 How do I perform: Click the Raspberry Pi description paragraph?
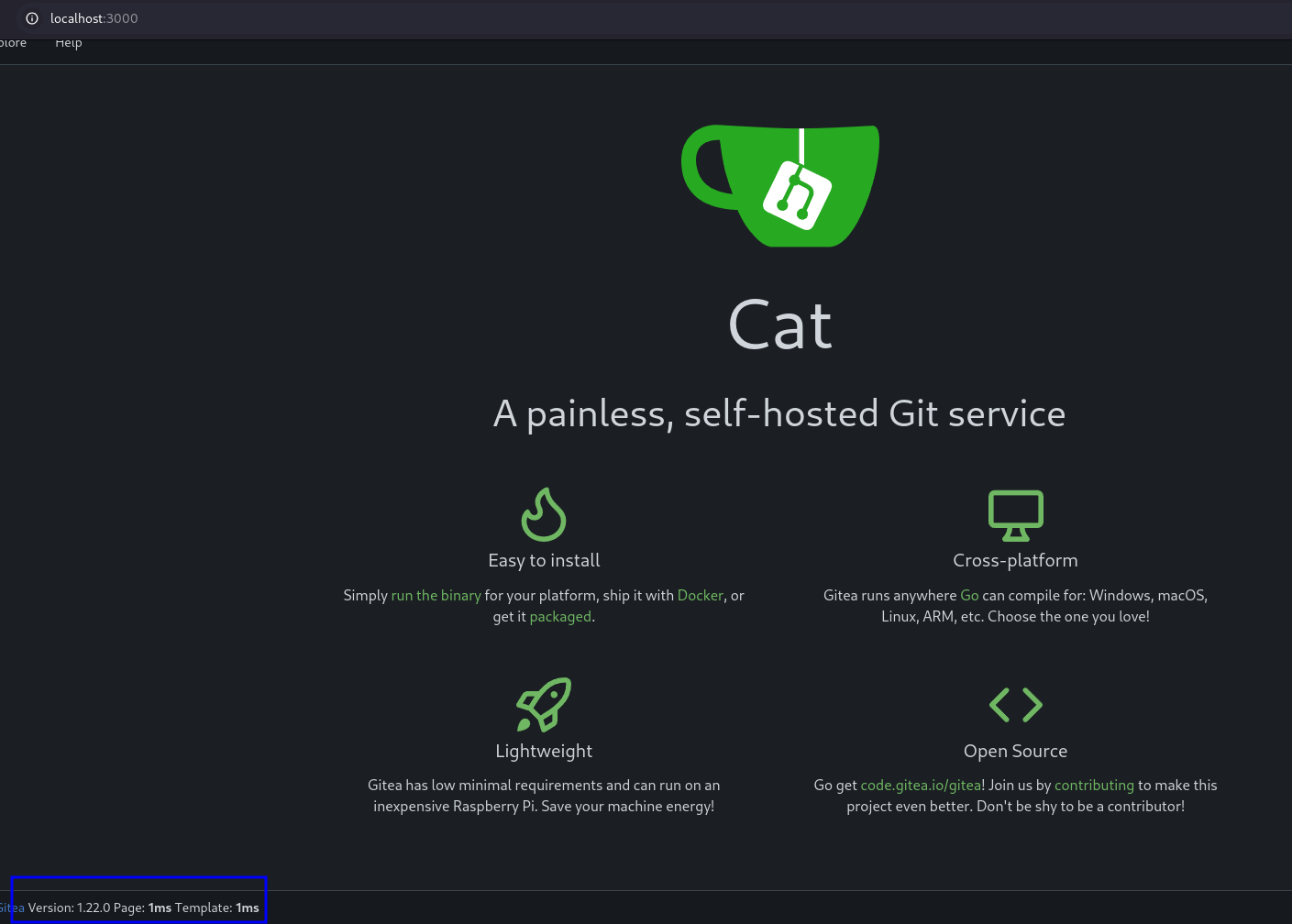(x=544, y=796)
